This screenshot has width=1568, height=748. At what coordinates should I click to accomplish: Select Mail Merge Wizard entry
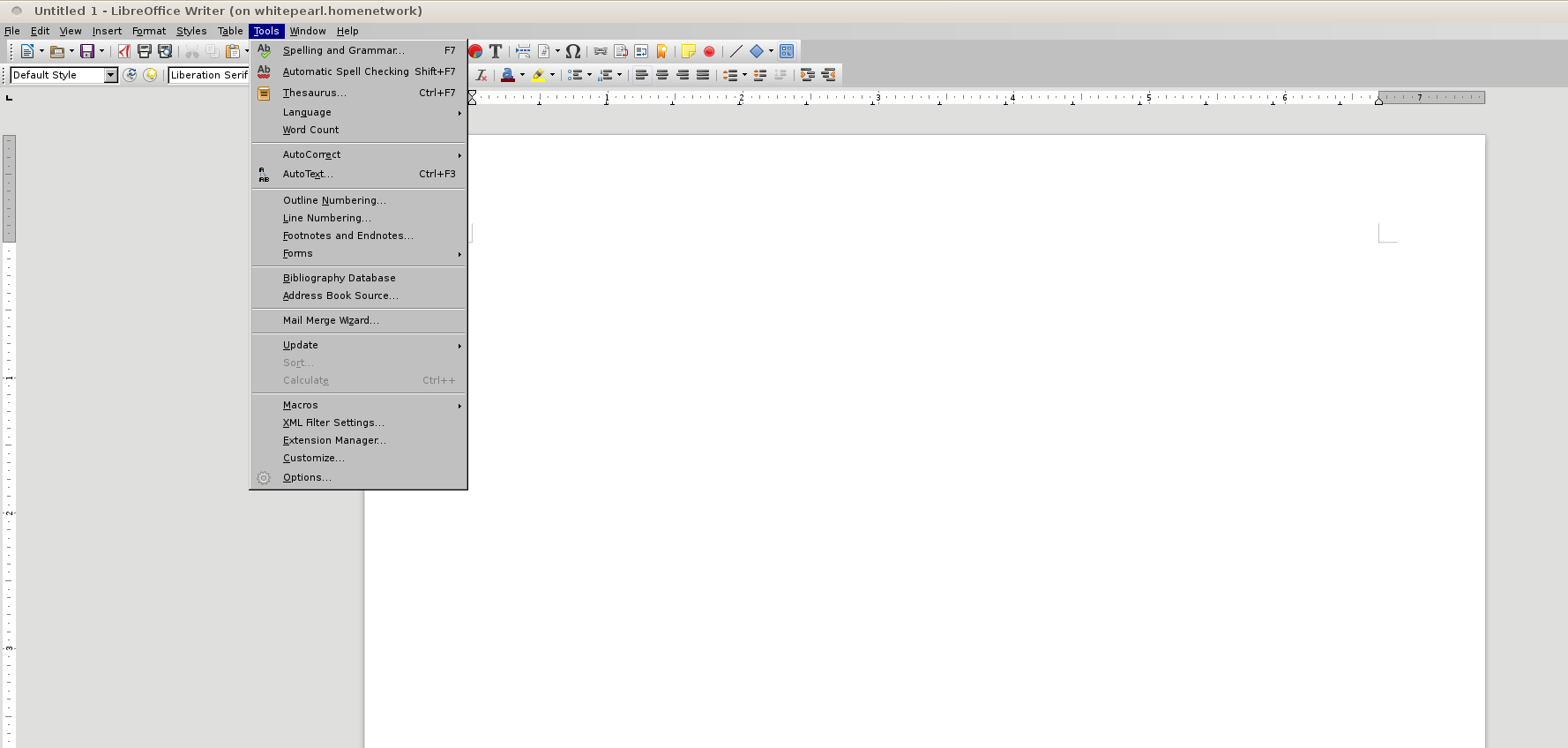tap(359, 320)
